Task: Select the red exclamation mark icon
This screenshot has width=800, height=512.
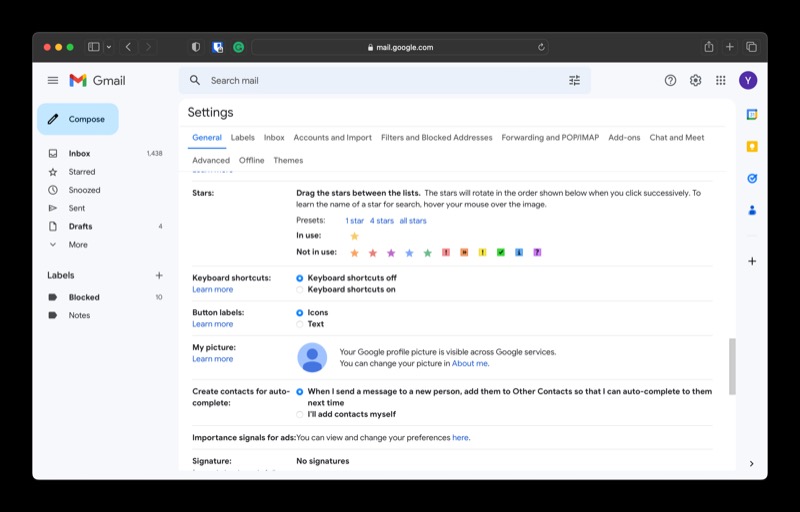Action: pyautogui.click(x=446, y=252)
